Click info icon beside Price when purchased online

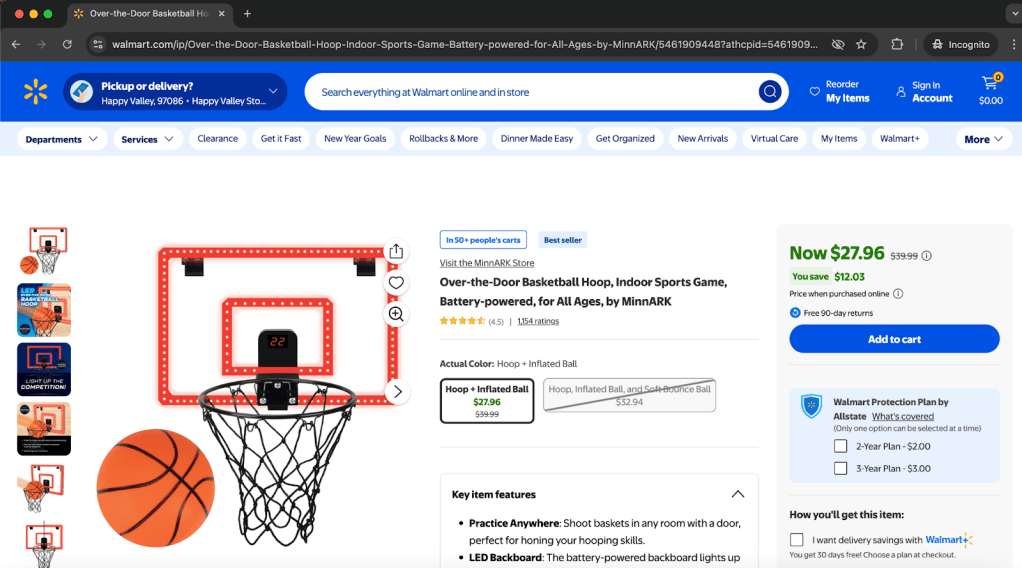coord(898,293)
